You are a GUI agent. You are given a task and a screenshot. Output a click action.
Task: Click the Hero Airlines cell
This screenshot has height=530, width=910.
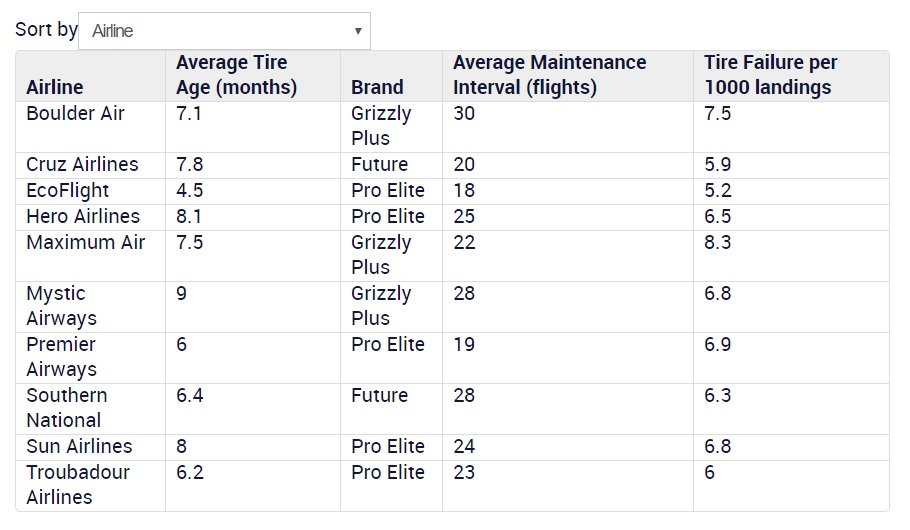[83, 216]
